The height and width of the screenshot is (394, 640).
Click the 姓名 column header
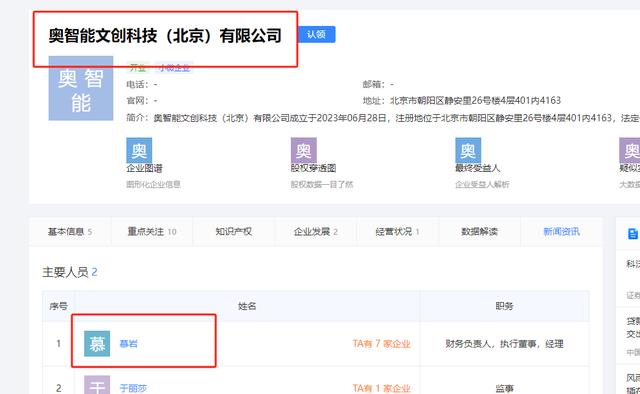click(247, 306)
